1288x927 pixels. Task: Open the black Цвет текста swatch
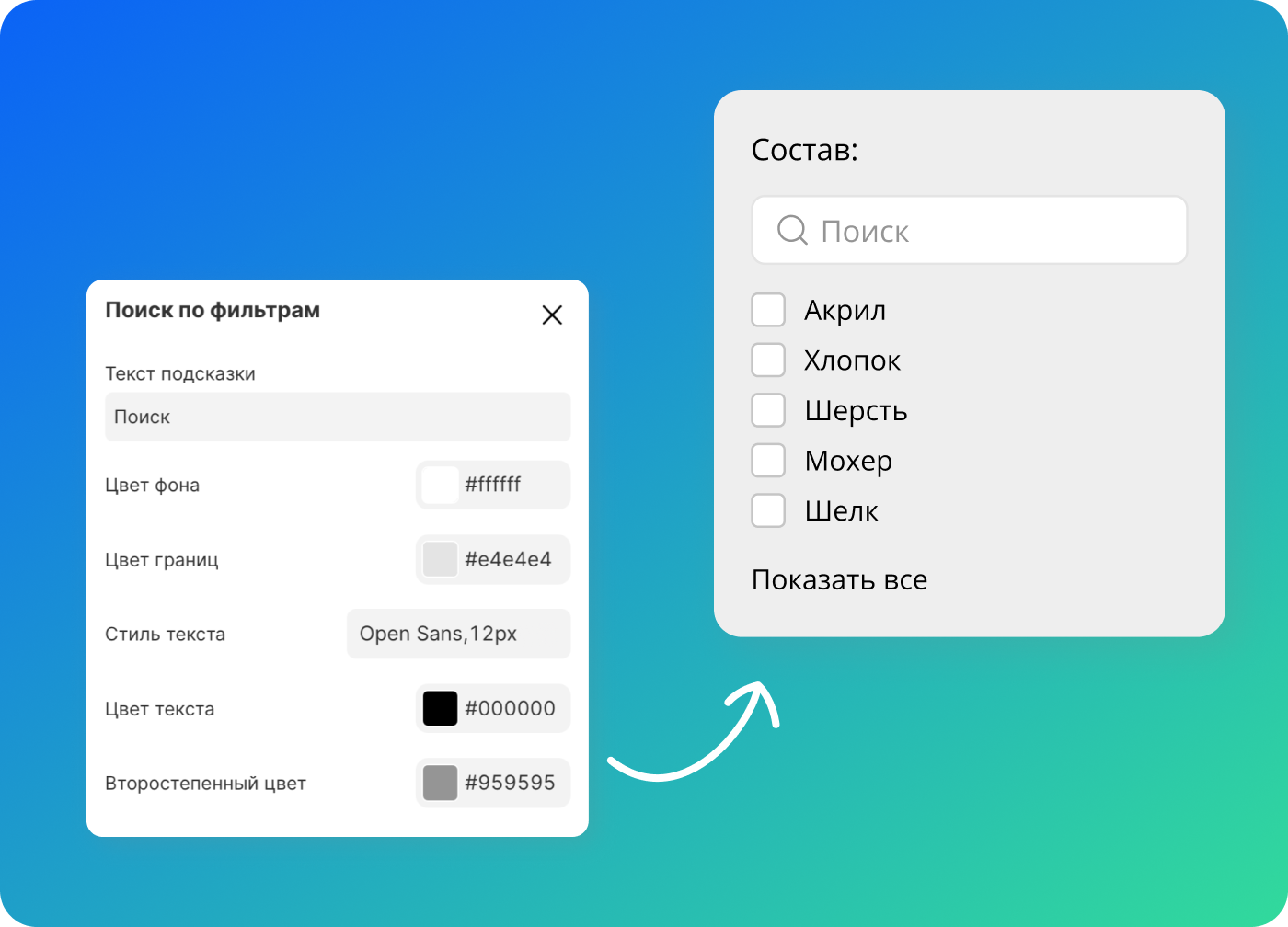tap(440, 708)
